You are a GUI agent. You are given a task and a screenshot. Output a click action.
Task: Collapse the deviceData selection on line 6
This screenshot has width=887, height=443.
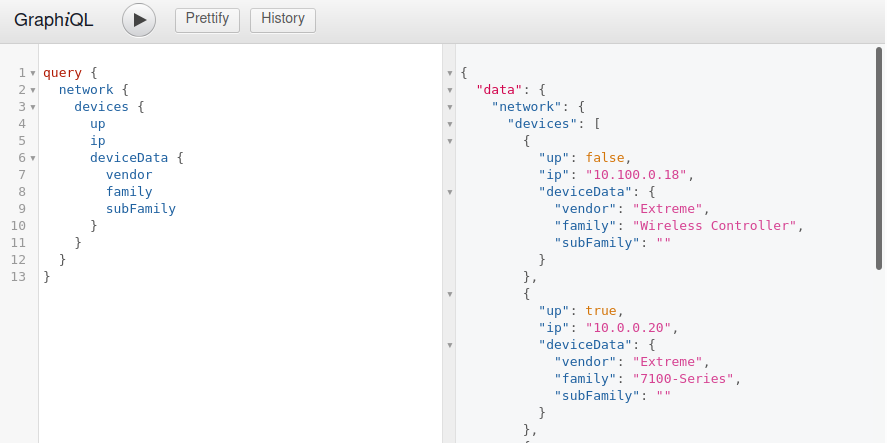click(x=32, y=158)
